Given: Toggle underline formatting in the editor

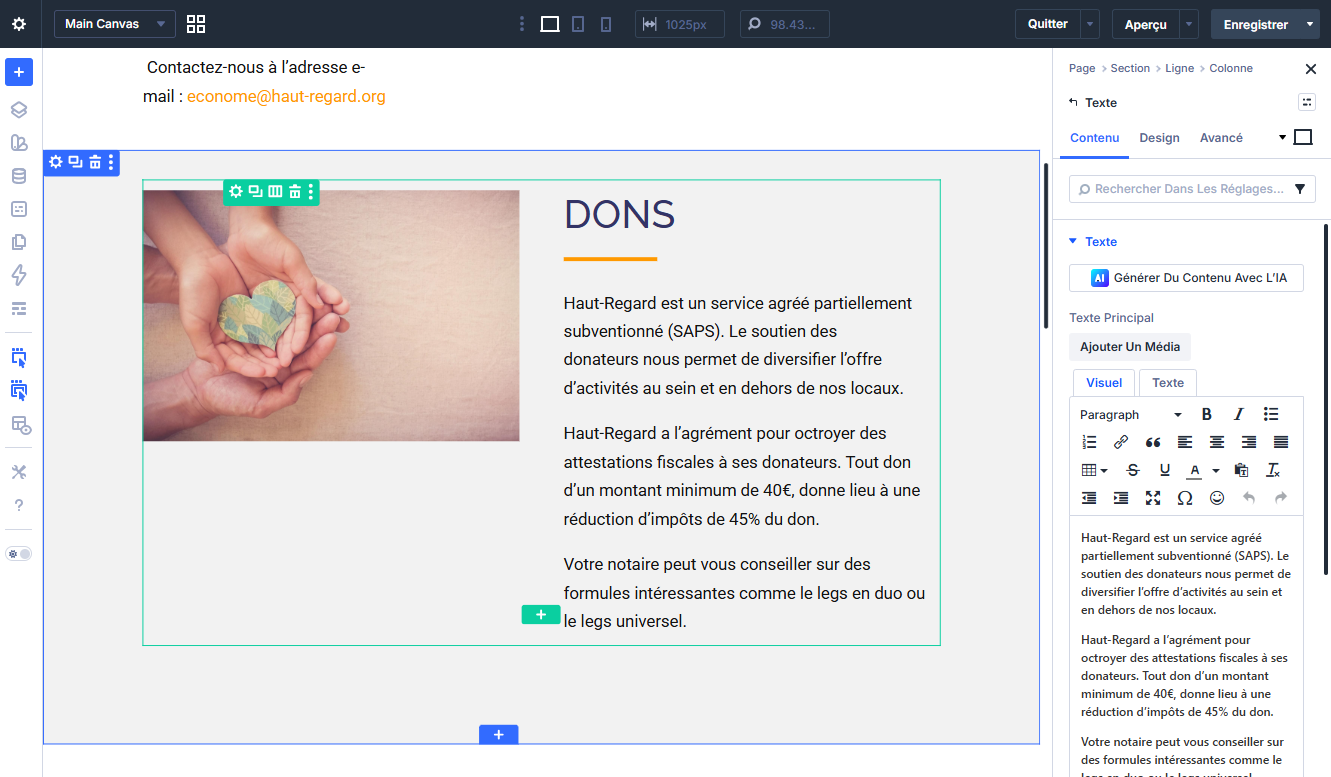Looking at the screenshot, I should click(1164, 469).
